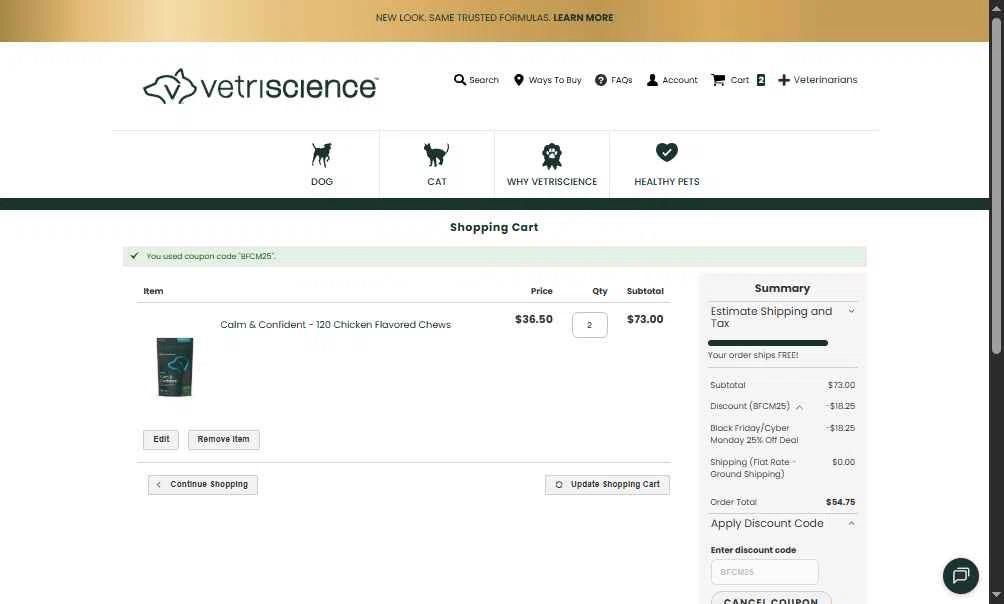Click 'Your order ships FREE!' text
Viewport: 1004px width, 604px height.
pos(753,355)
